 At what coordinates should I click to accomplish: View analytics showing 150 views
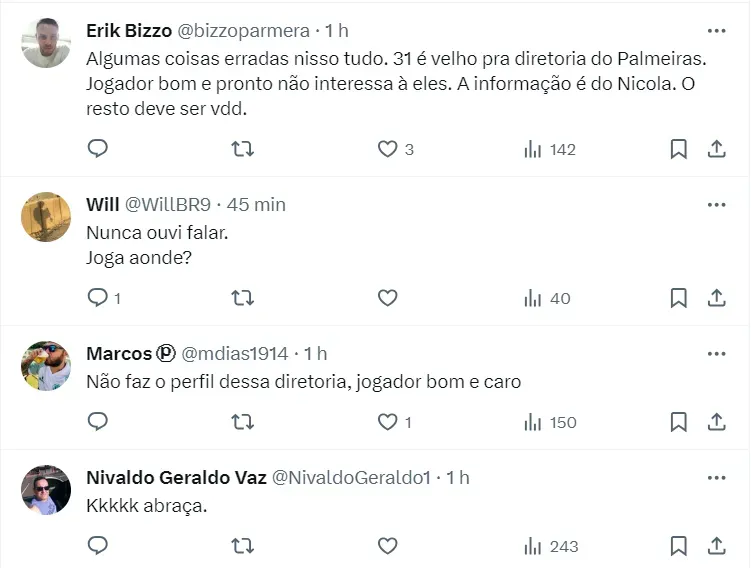click(550, 422)
